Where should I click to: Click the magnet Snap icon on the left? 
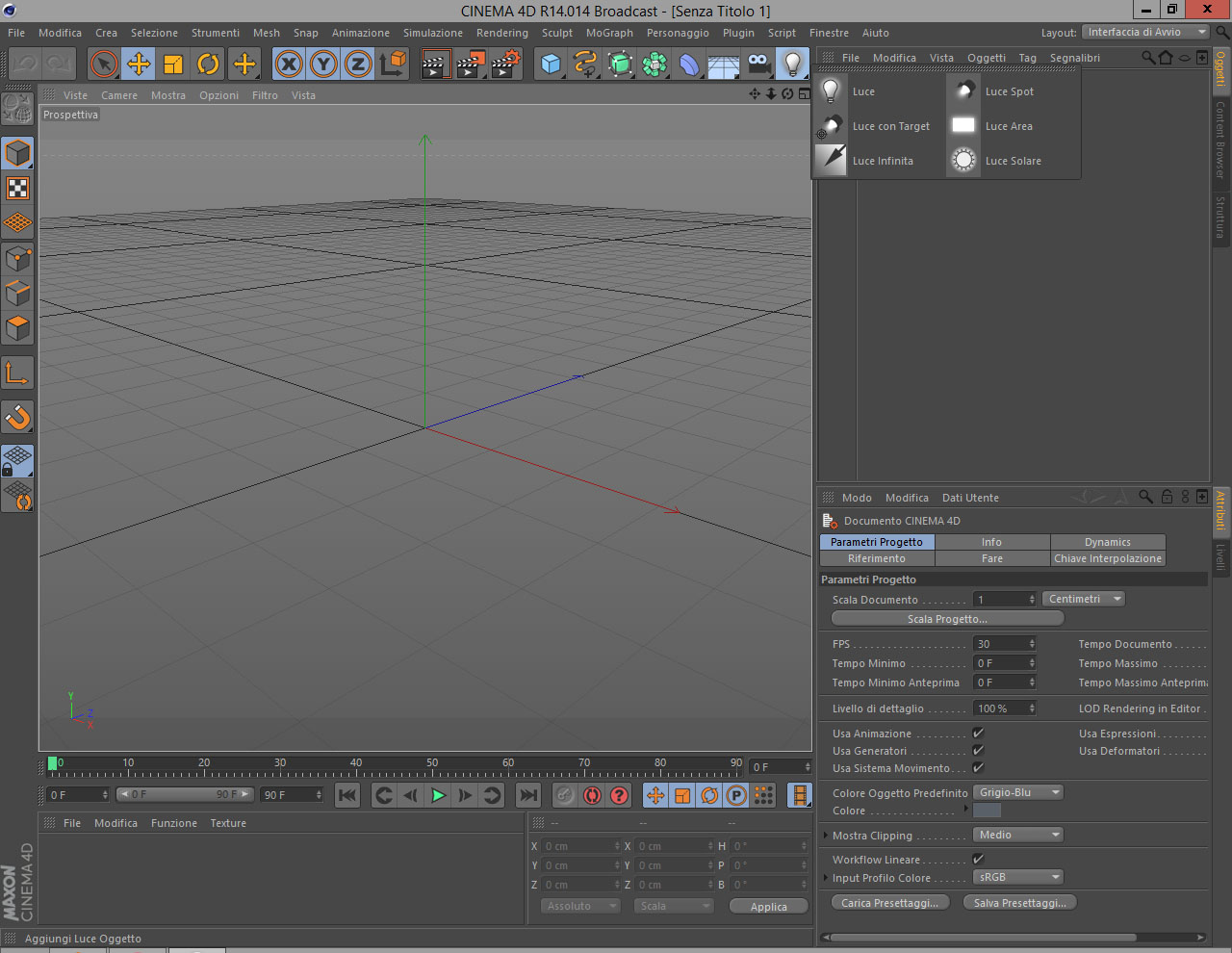17,417
